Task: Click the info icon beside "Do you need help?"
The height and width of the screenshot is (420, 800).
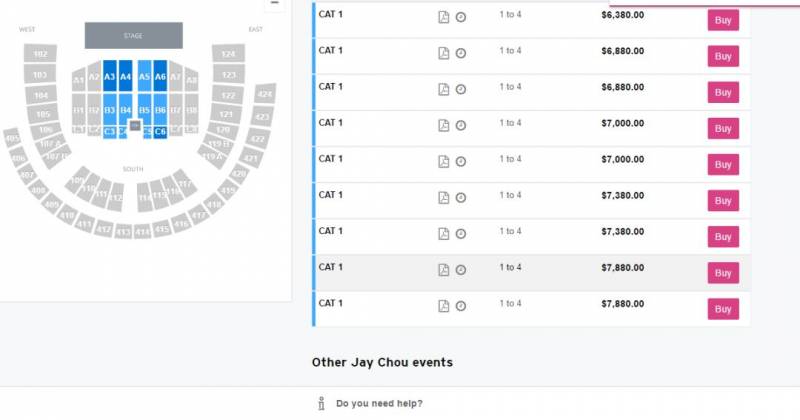Action: point(321,403)
